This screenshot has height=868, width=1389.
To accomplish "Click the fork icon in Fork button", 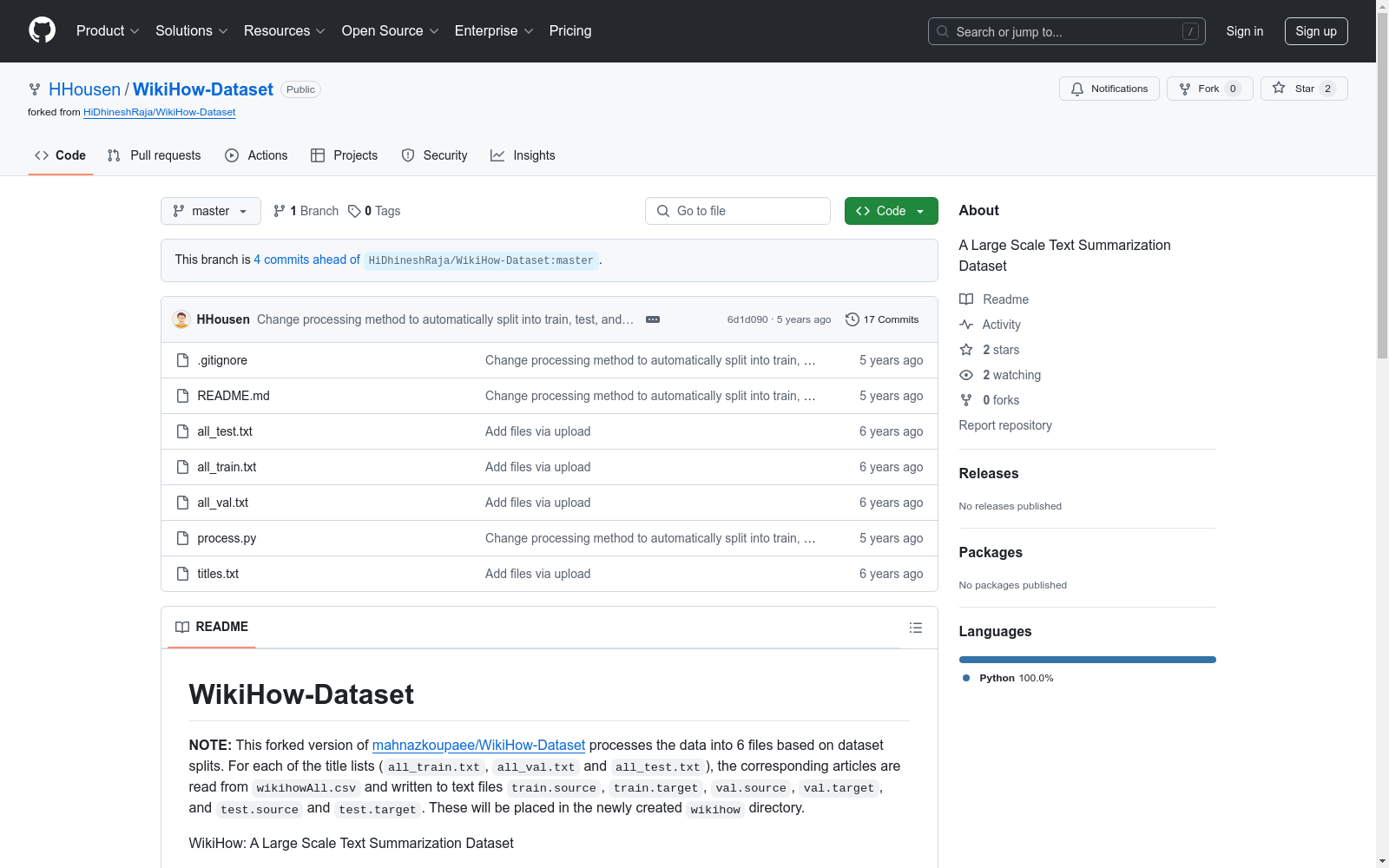I will tap(1185, 89).
